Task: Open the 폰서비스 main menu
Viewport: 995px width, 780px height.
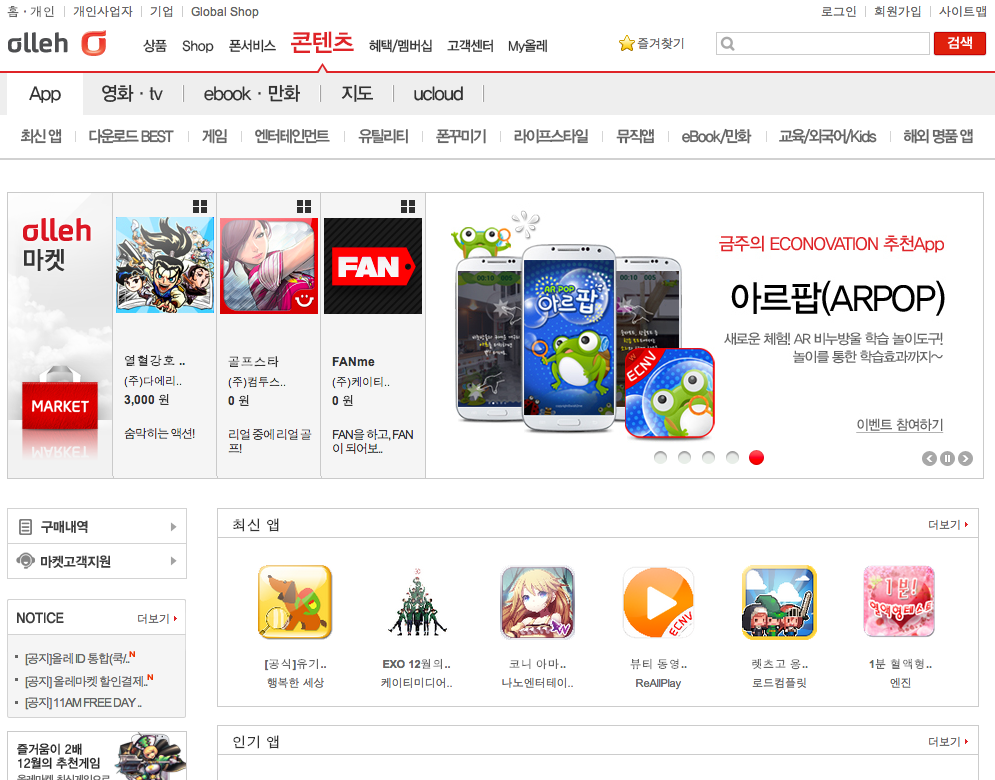Action: [252, 46]
